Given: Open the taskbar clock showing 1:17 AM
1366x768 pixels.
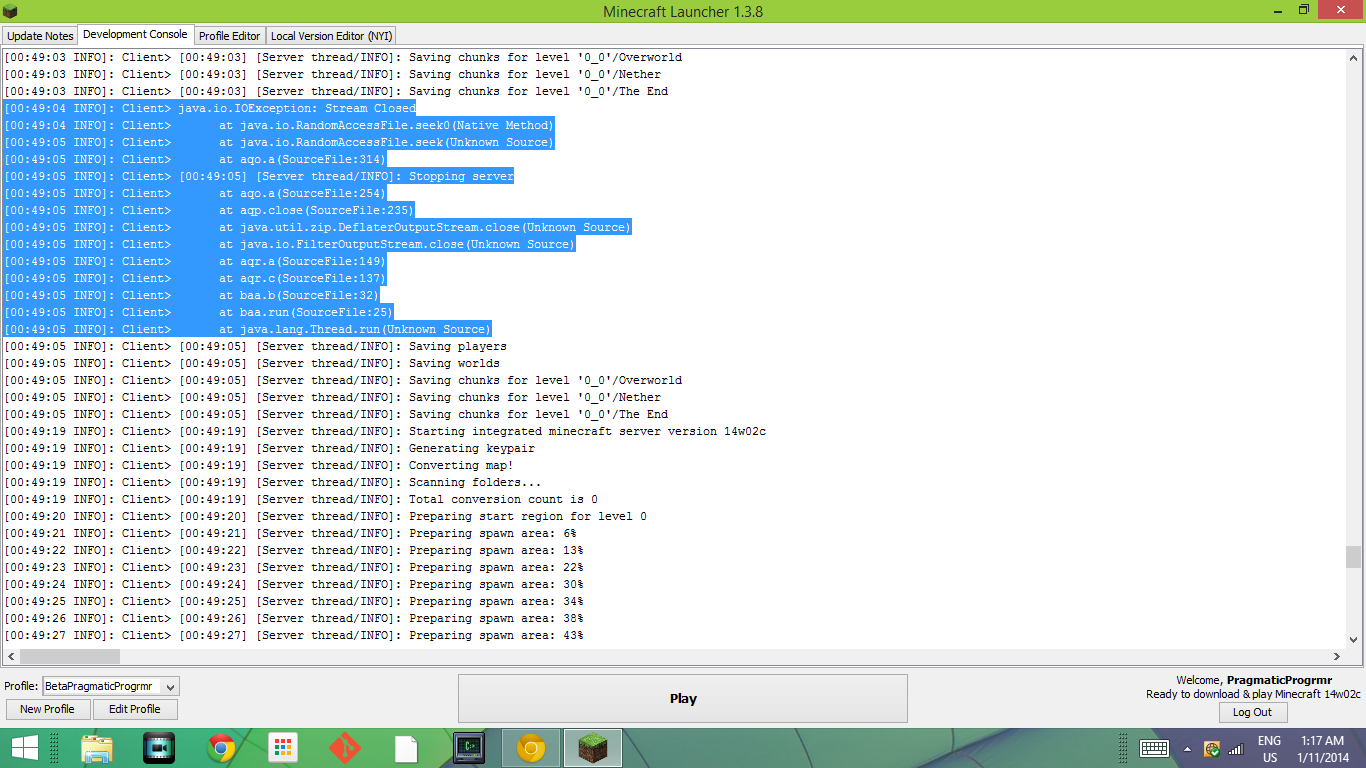Looking at the screenshot, I should click(x=1322, y=749).
